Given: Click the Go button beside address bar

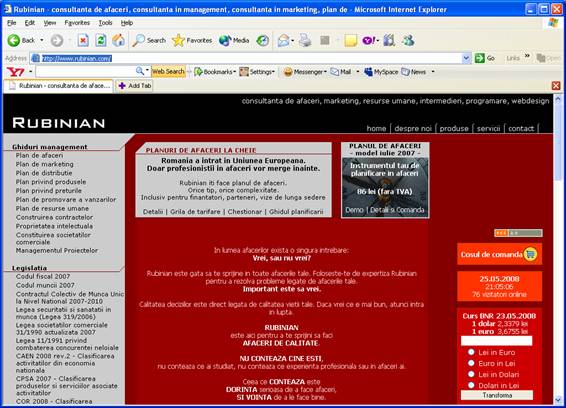Looking at the screenshot, I should tap(485, 58).
